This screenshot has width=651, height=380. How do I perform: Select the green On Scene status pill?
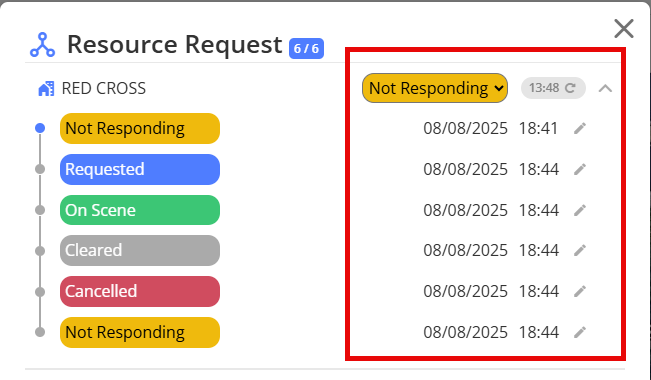pyautogui.click(x=140, y=210)
